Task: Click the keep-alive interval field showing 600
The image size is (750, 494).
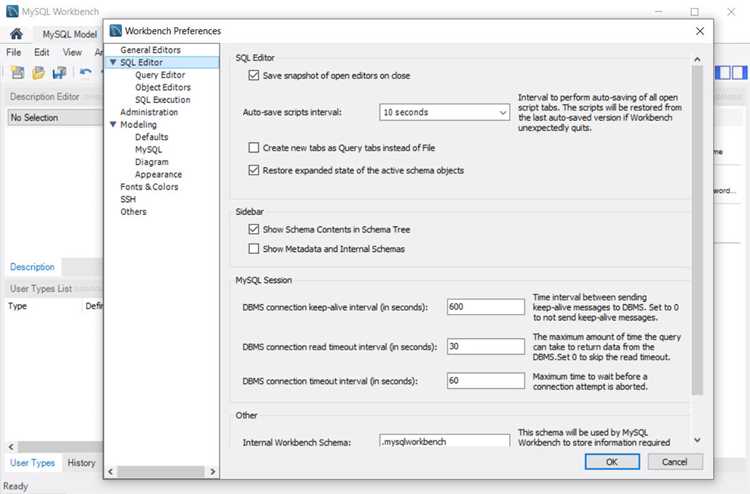Action: (x=485, y=307)
